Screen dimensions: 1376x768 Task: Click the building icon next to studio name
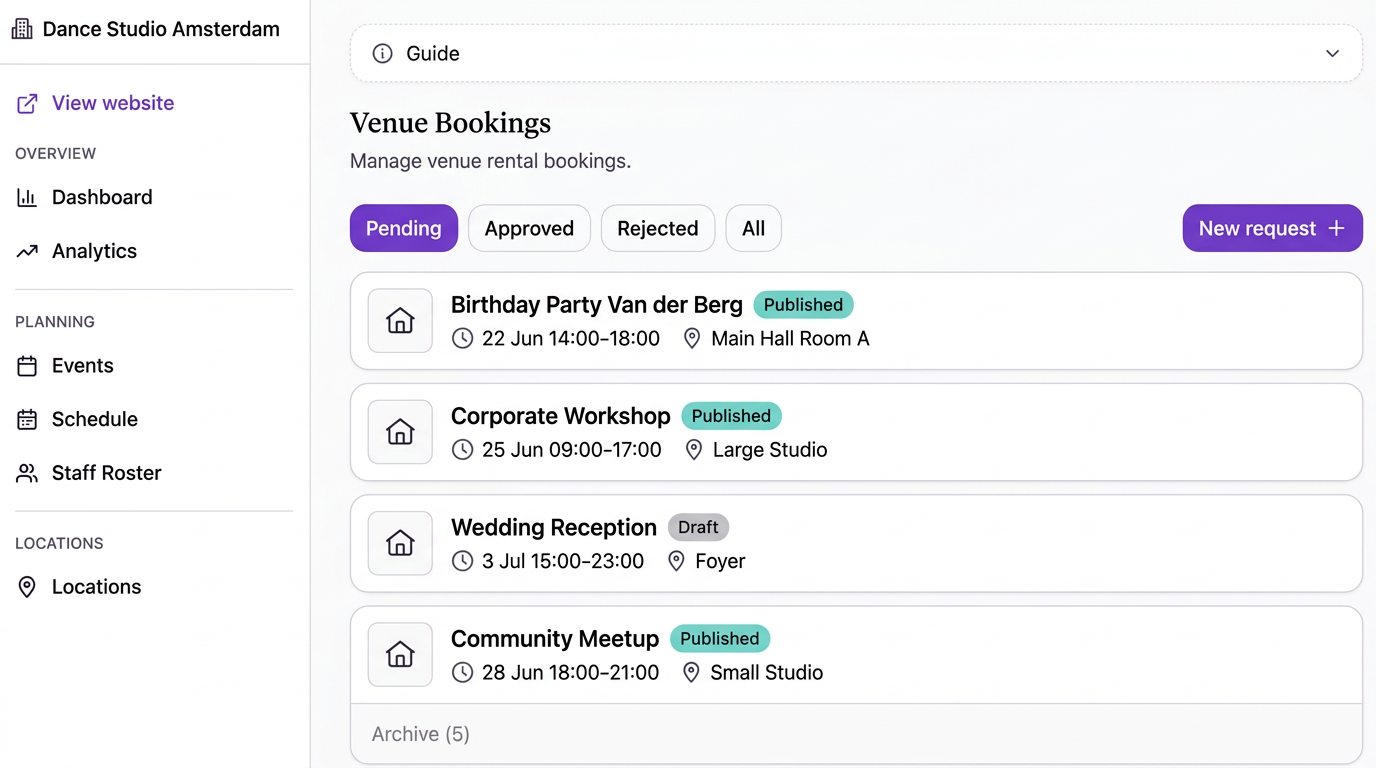[22, 29]
